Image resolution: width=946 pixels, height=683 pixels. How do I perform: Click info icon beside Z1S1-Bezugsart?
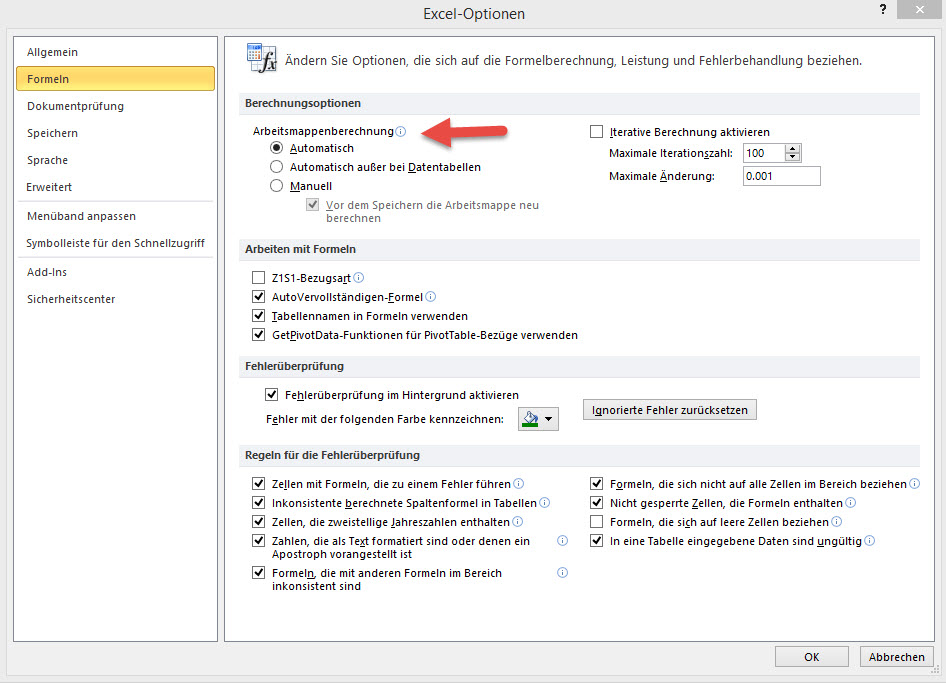tap(358, 278)
